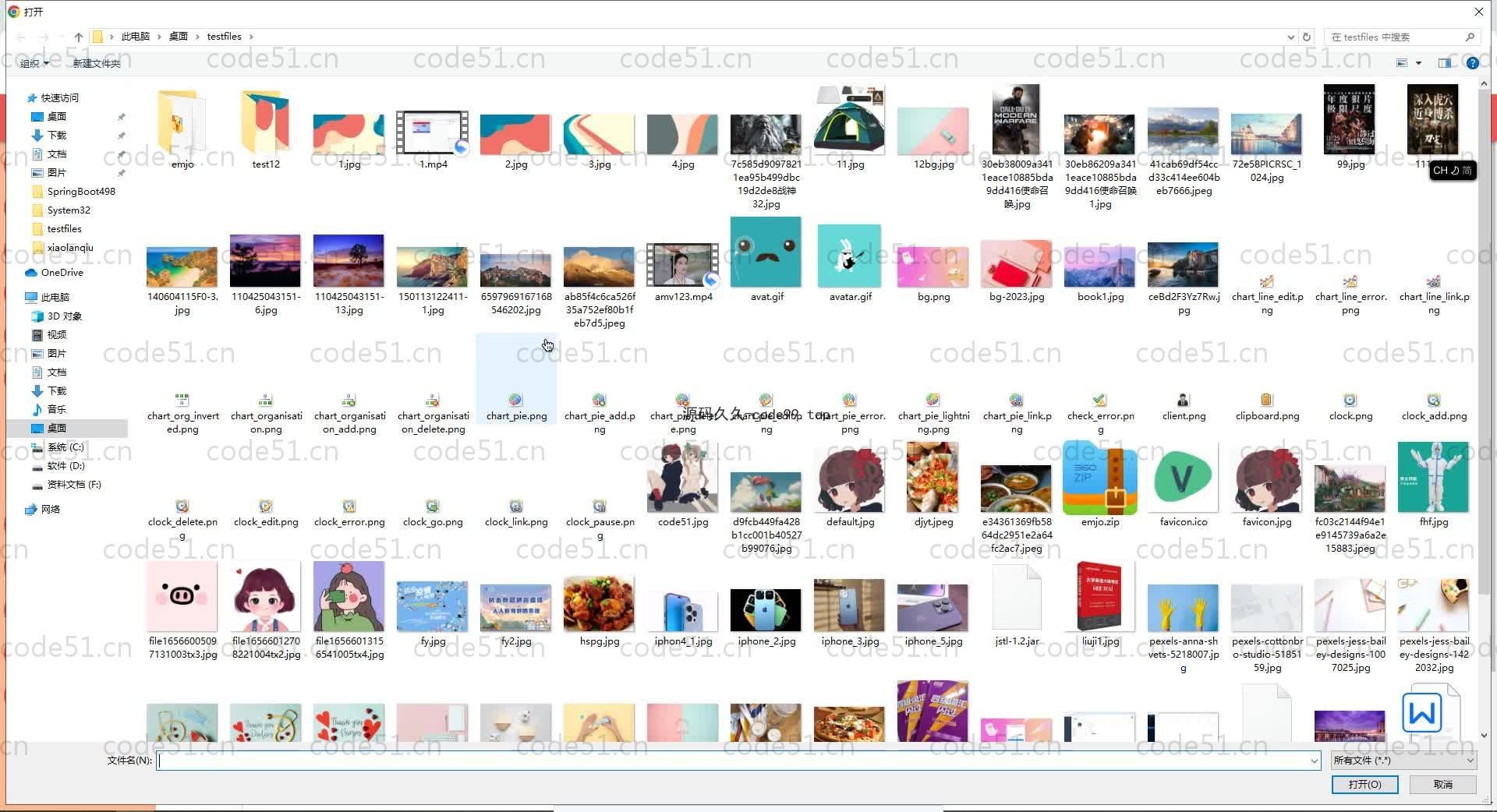
Task: Select the emjo folder icon
Action: 182,122
